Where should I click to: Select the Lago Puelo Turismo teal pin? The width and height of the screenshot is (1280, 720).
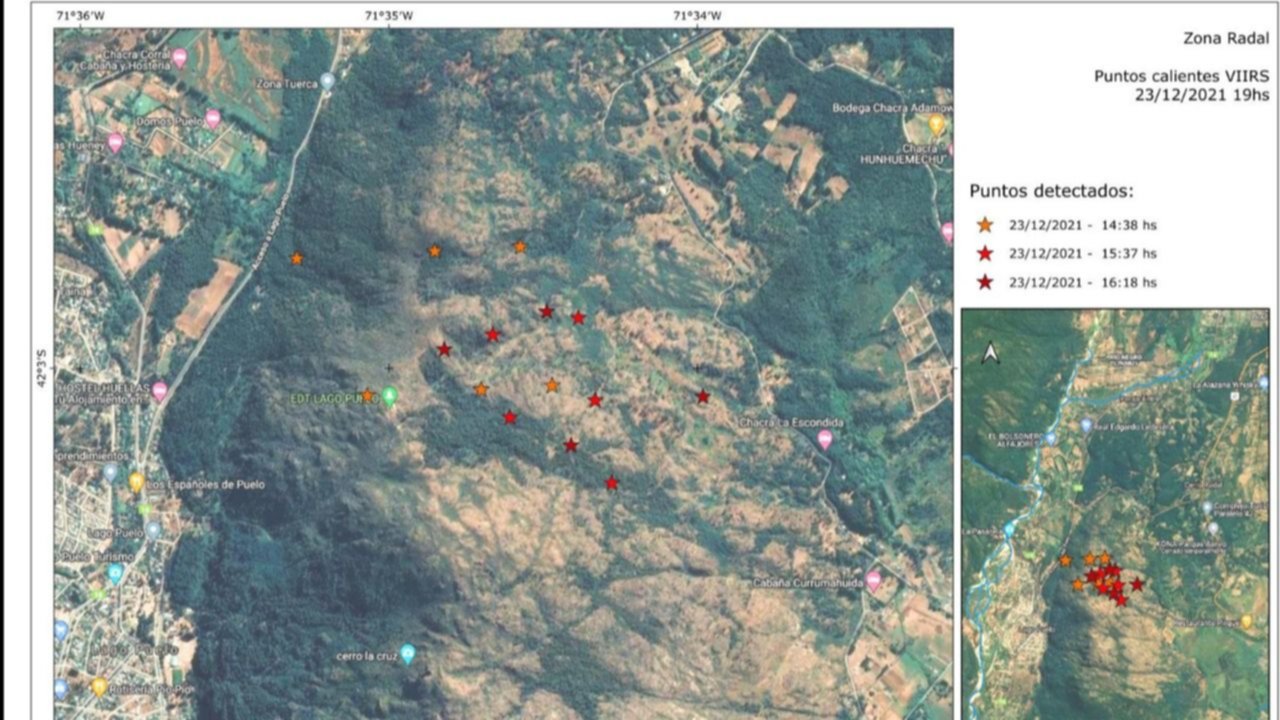[x=115, y=573]
